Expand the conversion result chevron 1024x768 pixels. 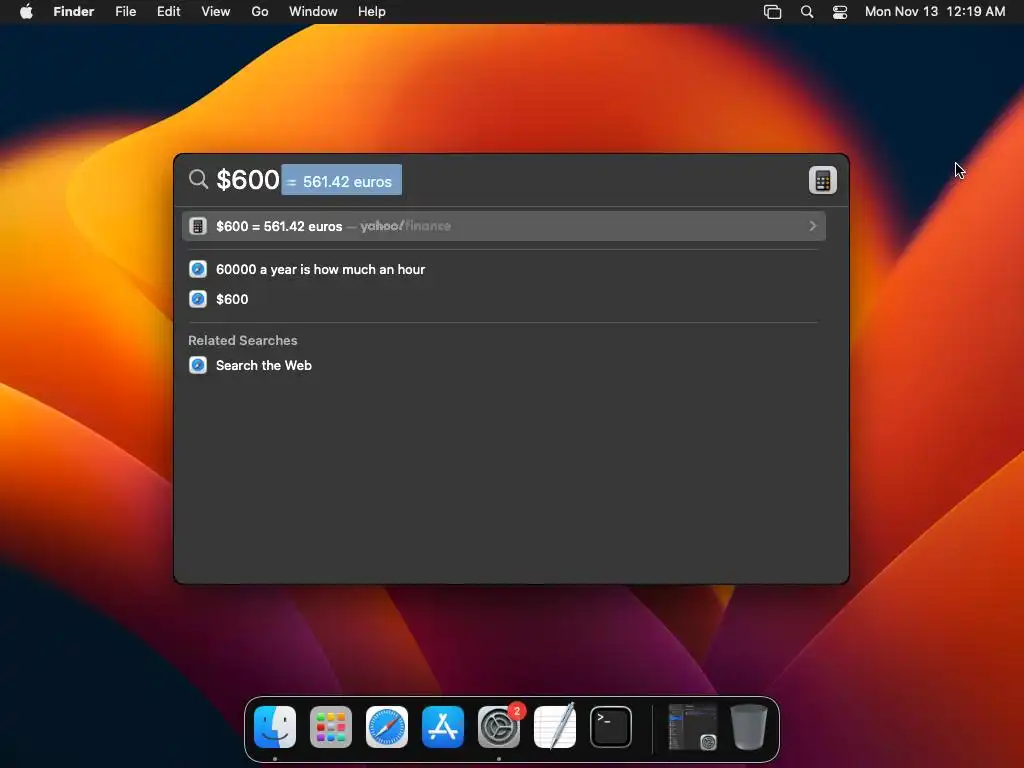click(x=812, y=226)
